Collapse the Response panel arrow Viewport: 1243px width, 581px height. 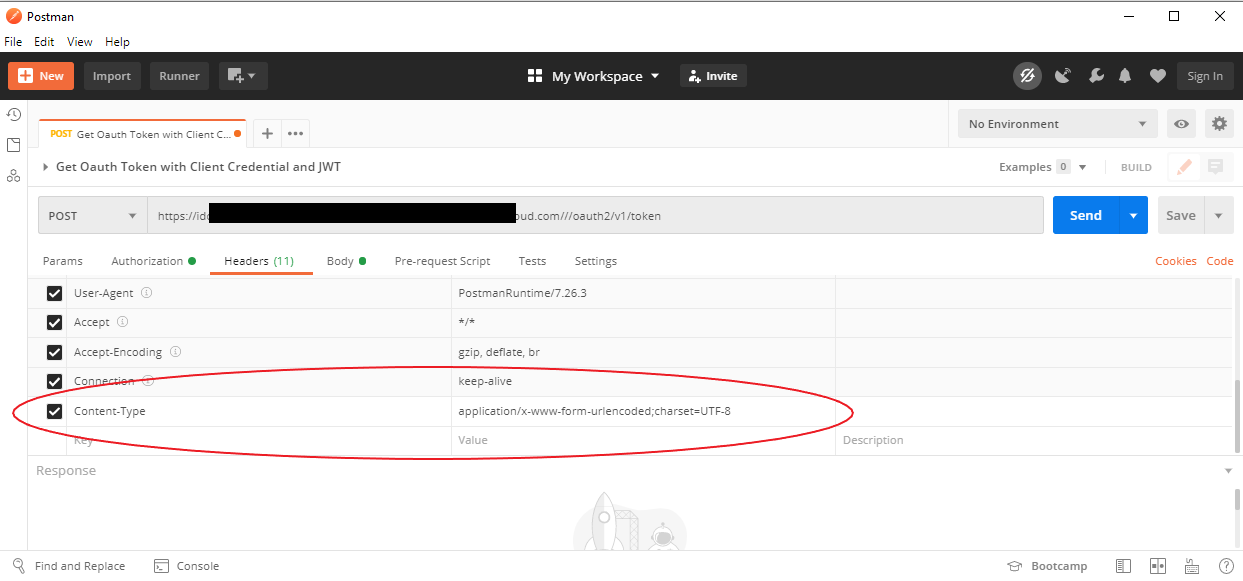point(1228,470)
